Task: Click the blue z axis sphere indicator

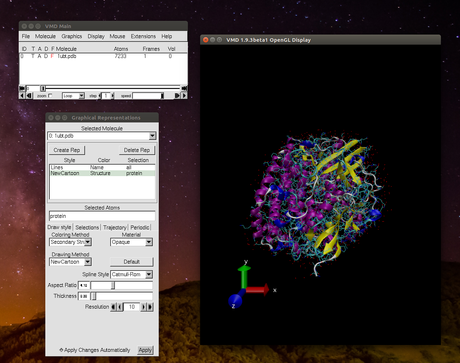Action: pyautogui.click(x=235, y=300)
